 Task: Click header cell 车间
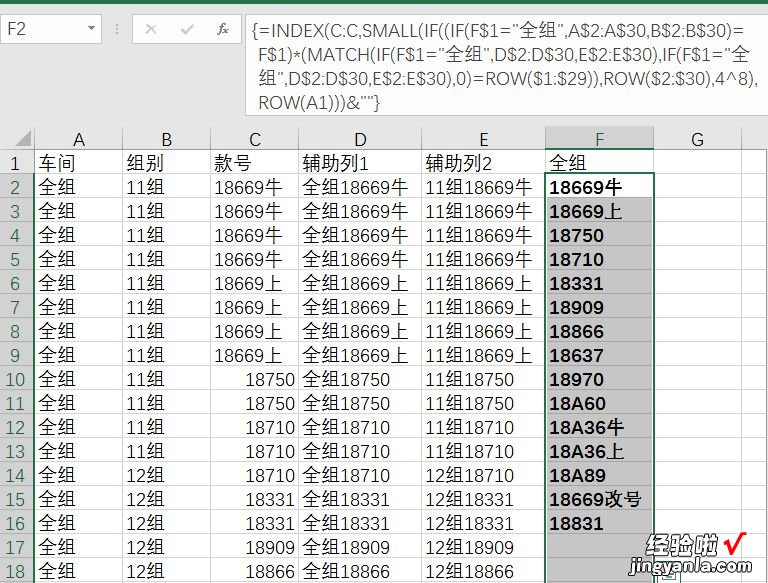click(x=78, y=163)
